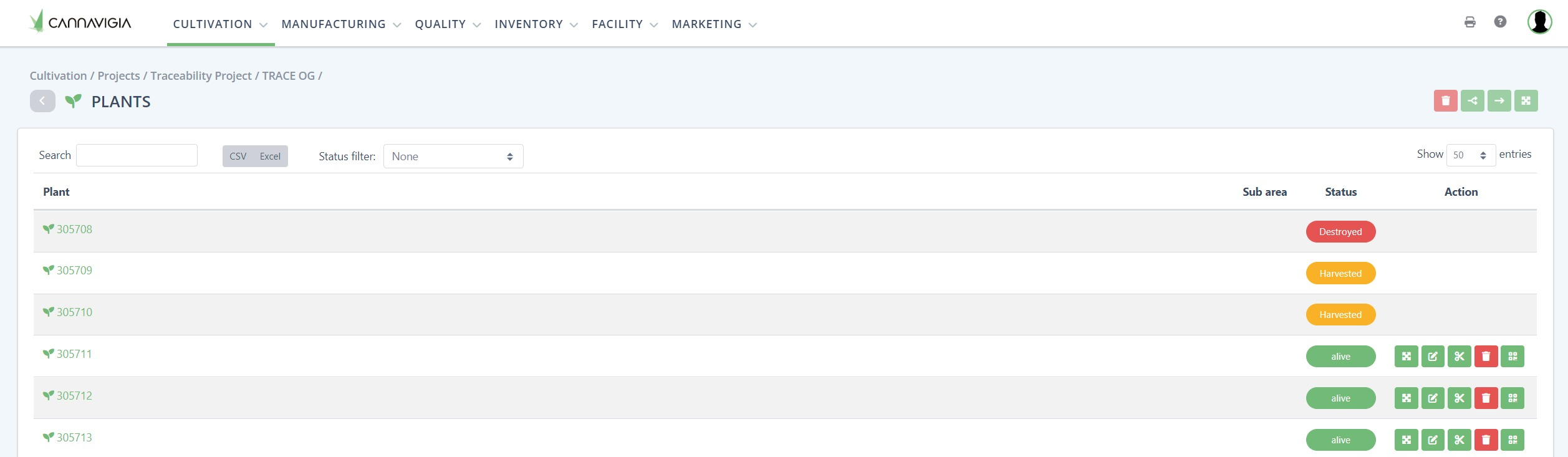This screenshot has height=457, width=1568.
Task: Click the back arrow beside PLANTS
Action: point(42,101)
